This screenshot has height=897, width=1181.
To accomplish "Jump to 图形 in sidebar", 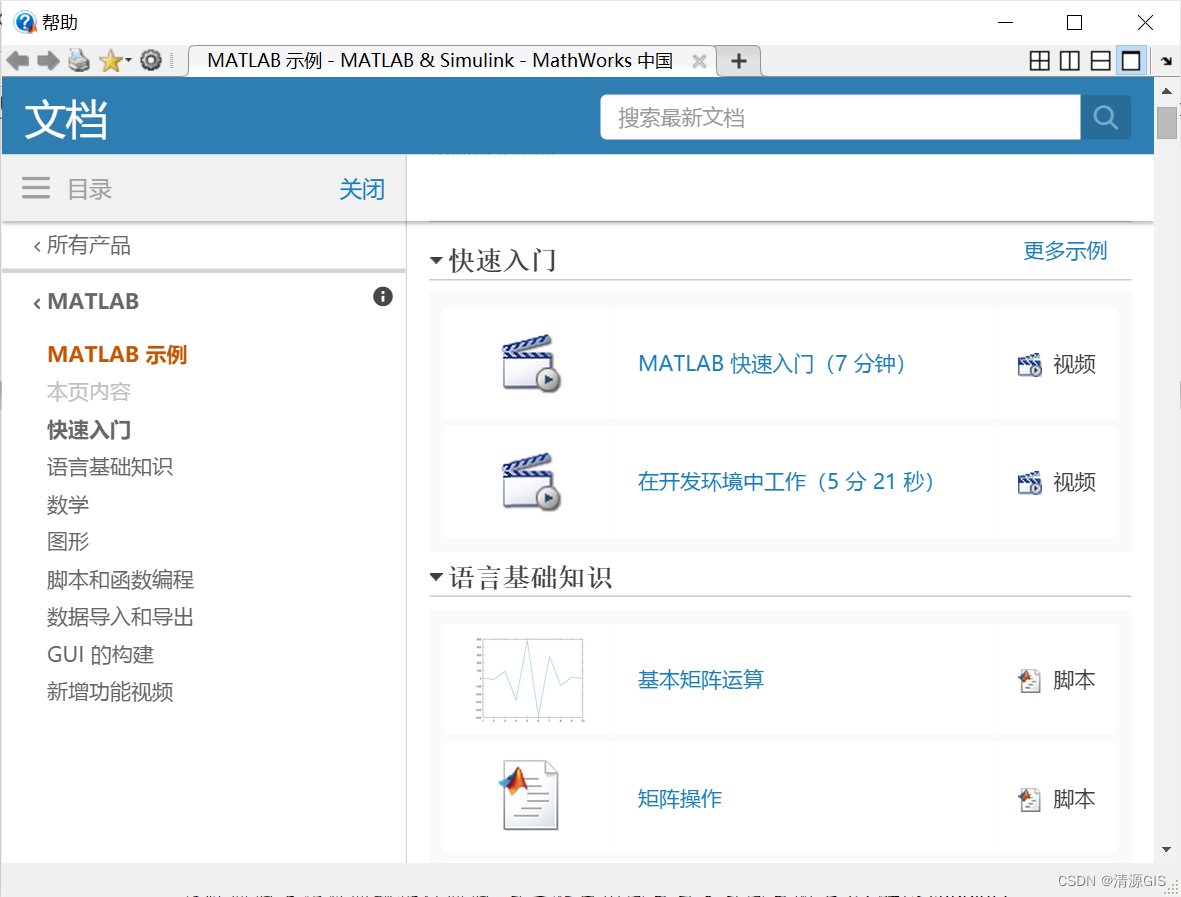I will click(68, 542).
